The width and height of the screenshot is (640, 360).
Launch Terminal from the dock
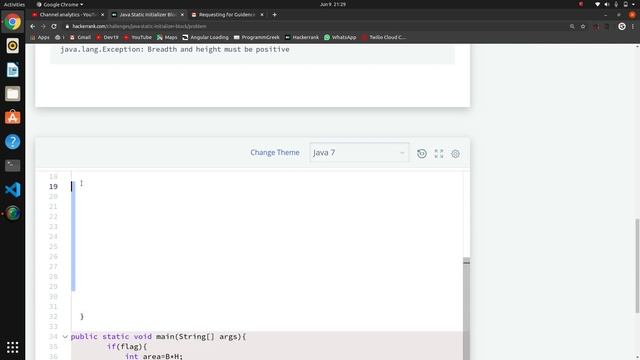point(13,165)
